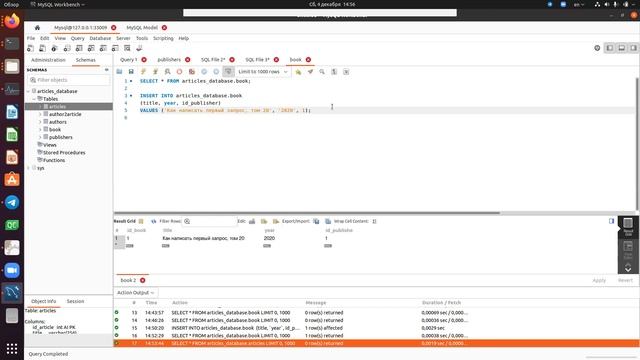Screen dimensions: 640x360
Task: Click the Beautify query broom icon
Action: point(310,71)
